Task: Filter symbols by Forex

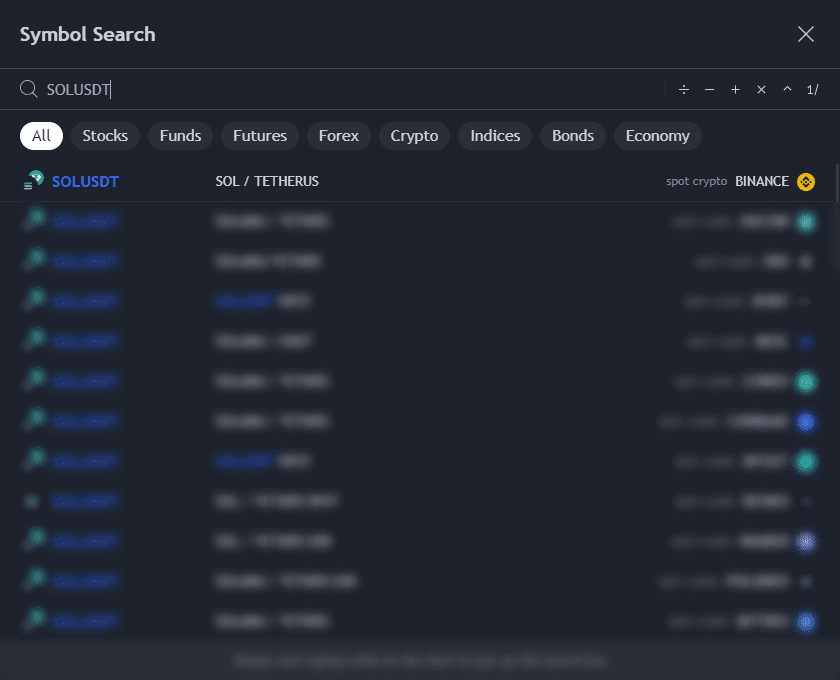Action: [x=339, y=136]
